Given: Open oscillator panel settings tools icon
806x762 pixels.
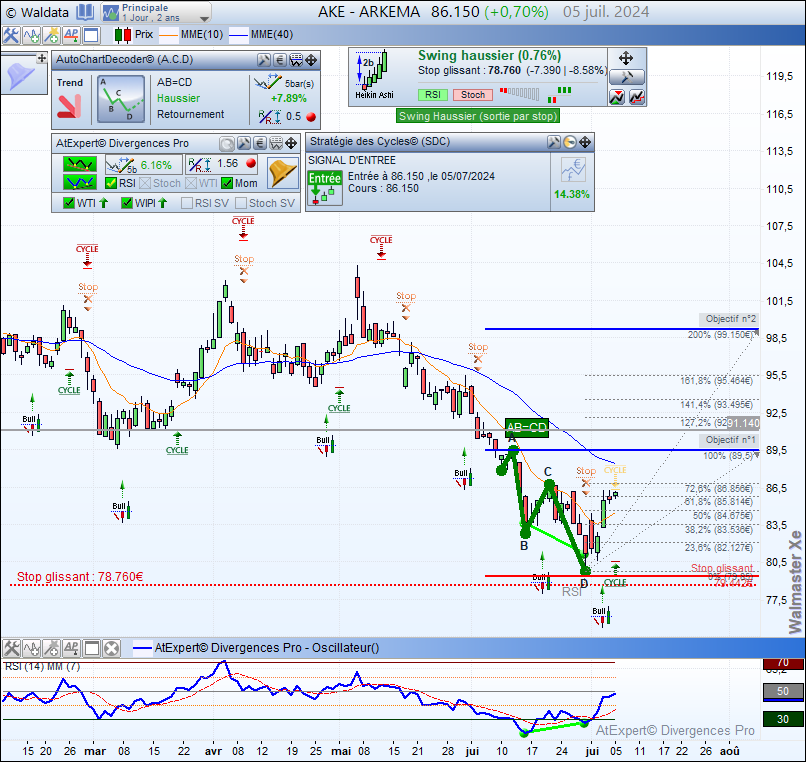Looking at the screenshot, I should pyautogui.click(x=11, y=648).
